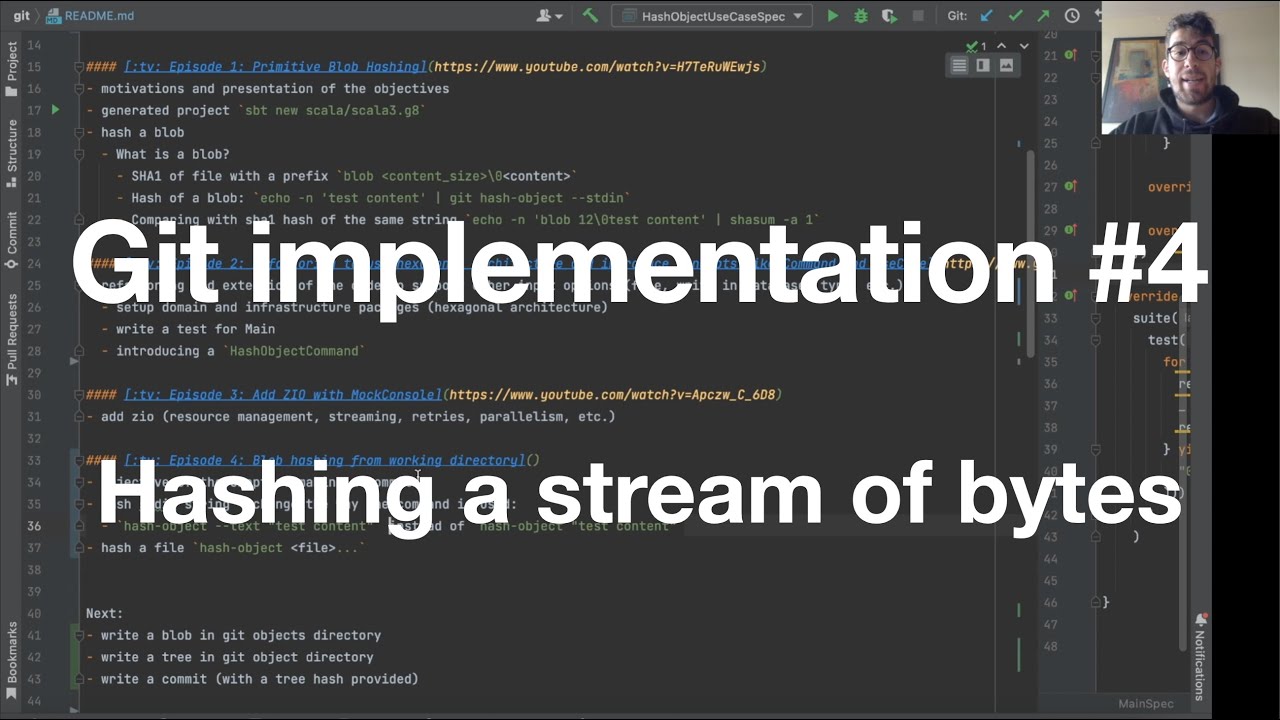Commit changes with Git checkmark icon
1280x720 pixels.
point(1016,16)
